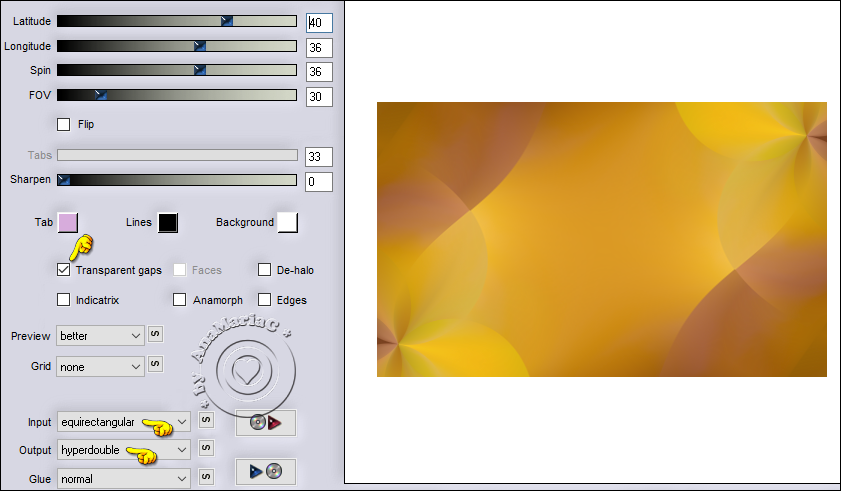Click the S button next to Preview dropdown
The height and width of the screenshot is (491, 841).
coord(155,335)
